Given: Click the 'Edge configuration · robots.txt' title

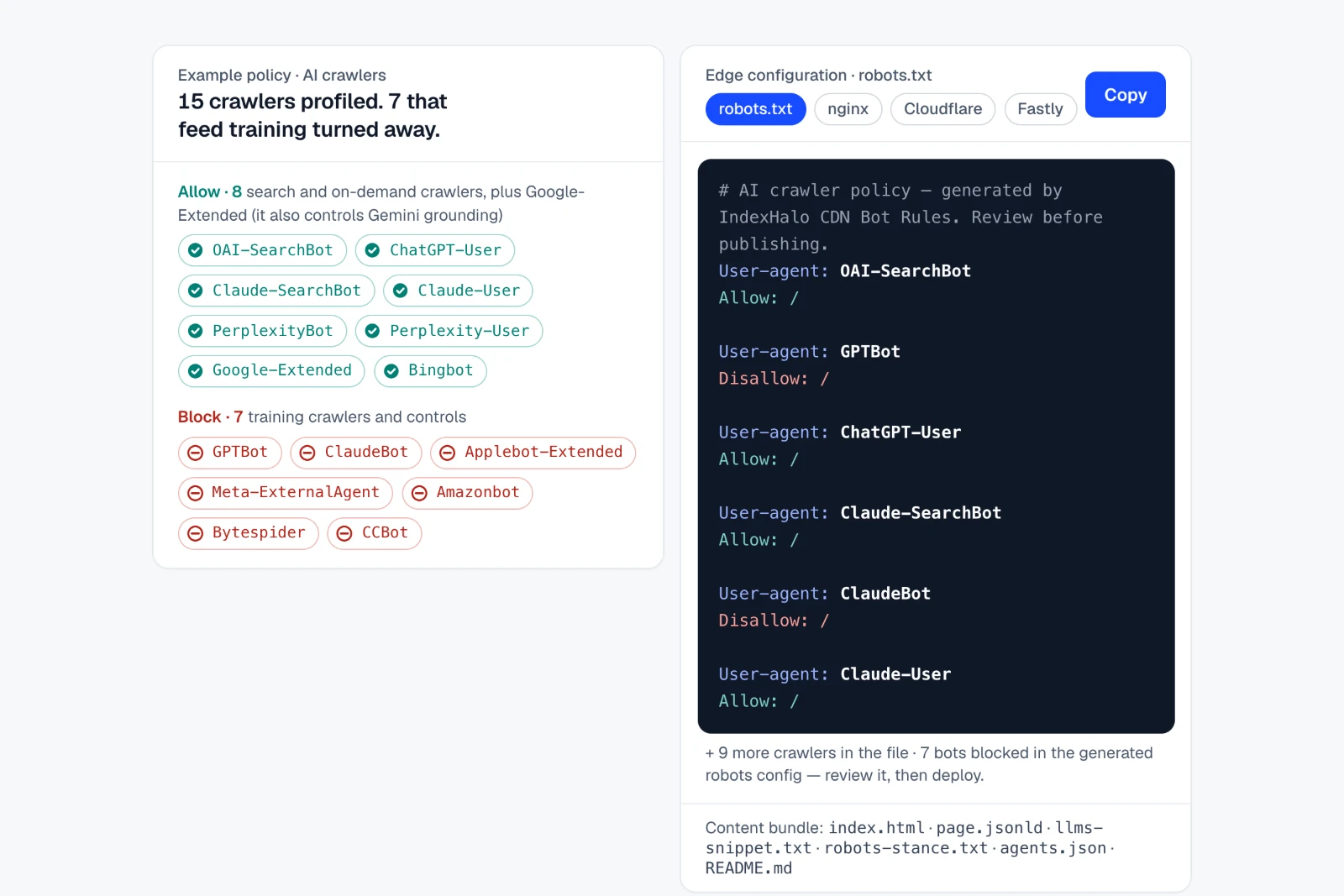Looking at the screenshot, I should (818, 75).
